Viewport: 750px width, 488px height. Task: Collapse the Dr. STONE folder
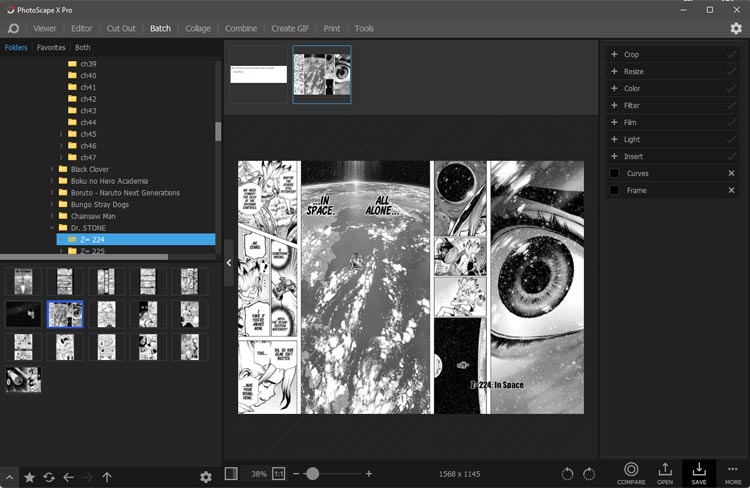tap(52, 228)
